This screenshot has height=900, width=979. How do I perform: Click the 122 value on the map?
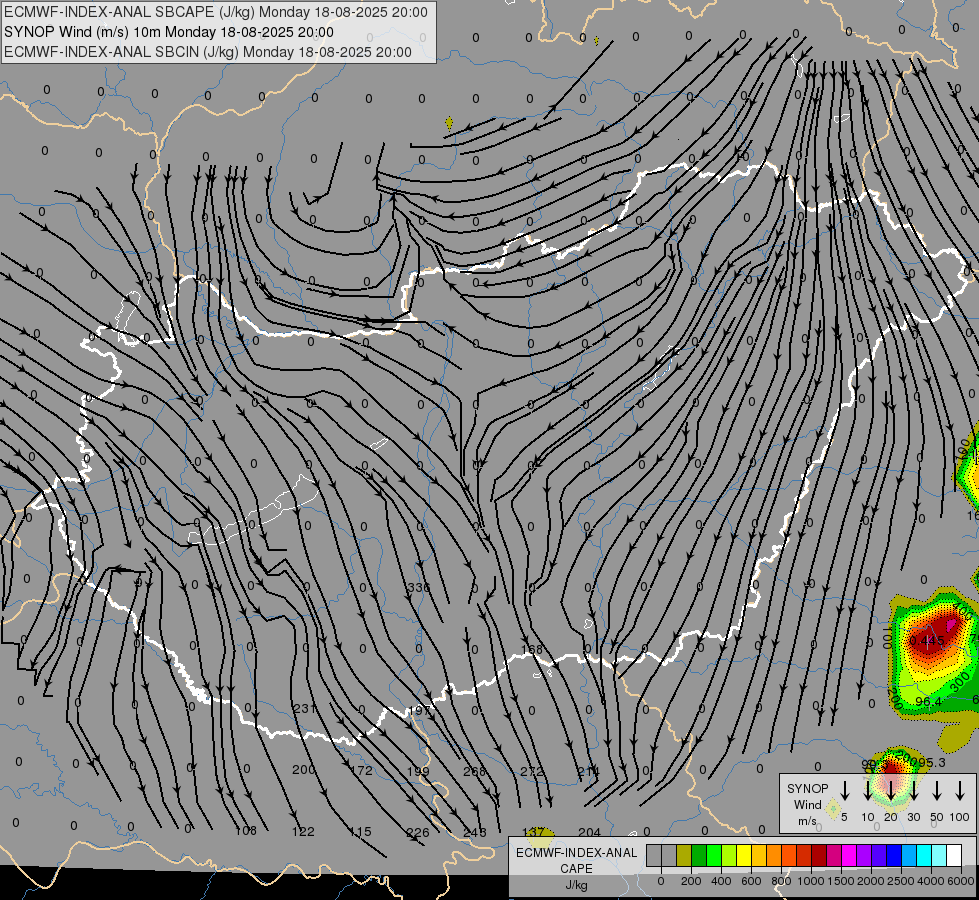[303, 831]
